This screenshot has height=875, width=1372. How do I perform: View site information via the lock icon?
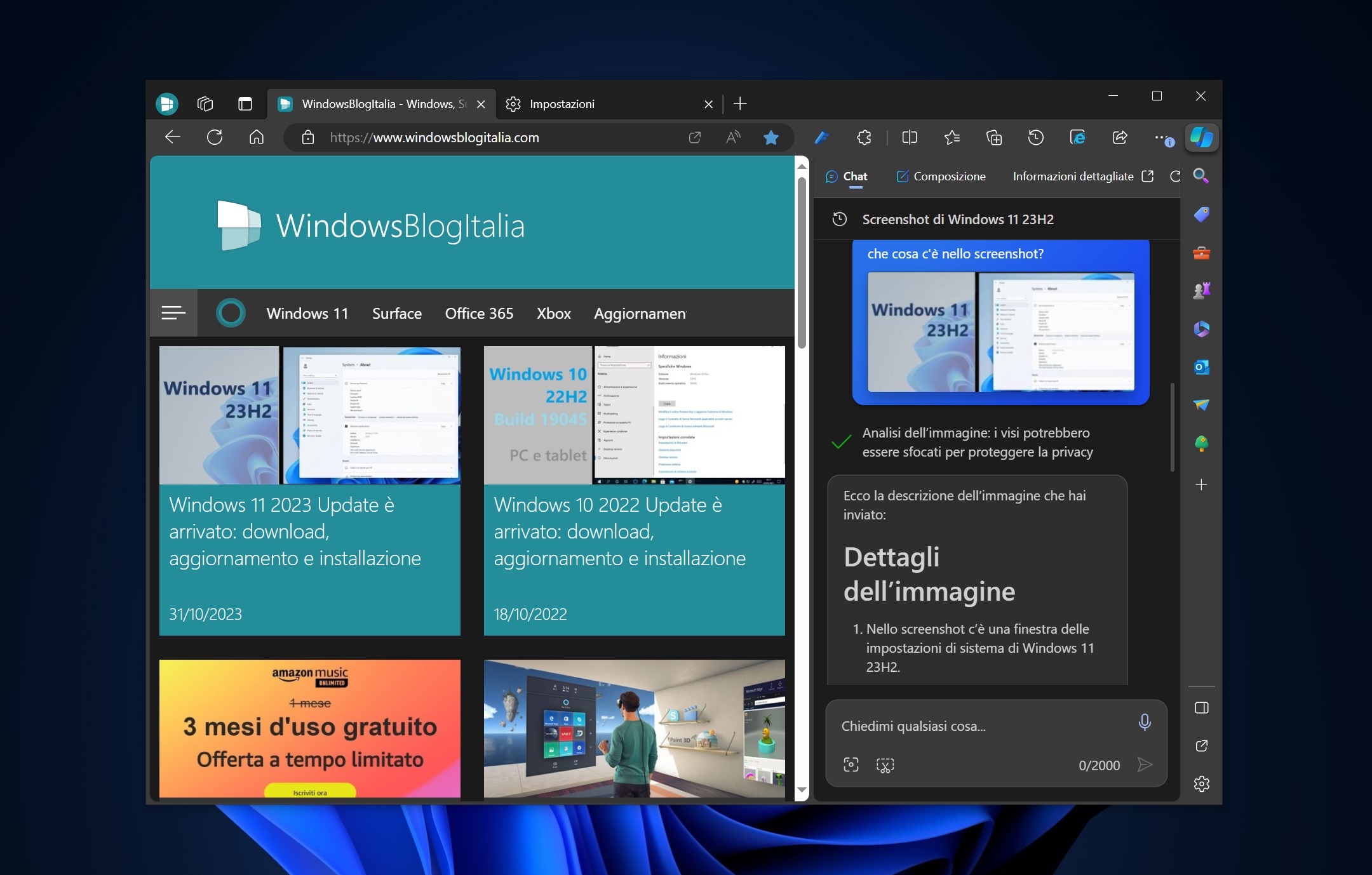[x=308, y=138]
